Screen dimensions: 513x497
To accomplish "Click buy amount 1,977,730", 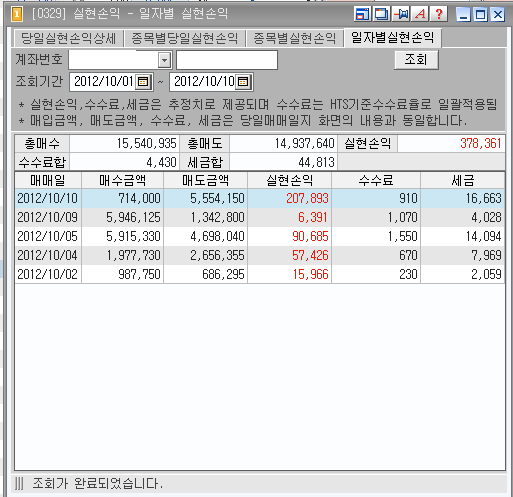I will [133, 255].
